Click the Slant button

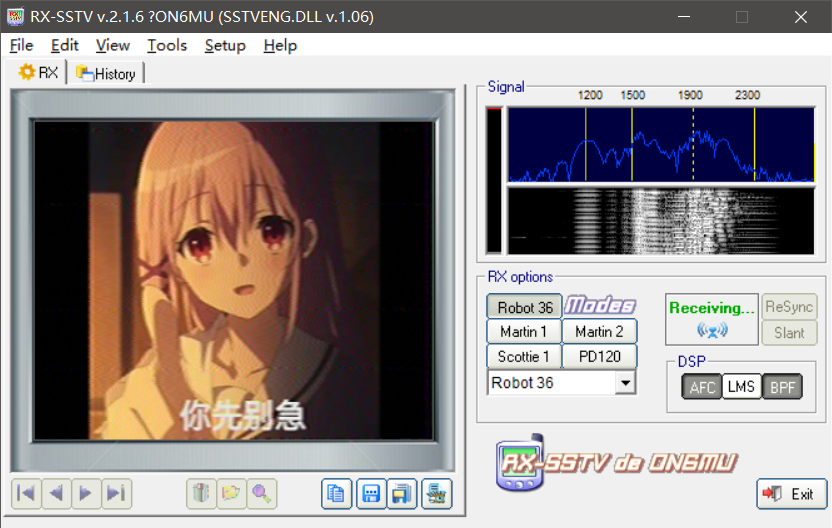(x=789, y=333)
